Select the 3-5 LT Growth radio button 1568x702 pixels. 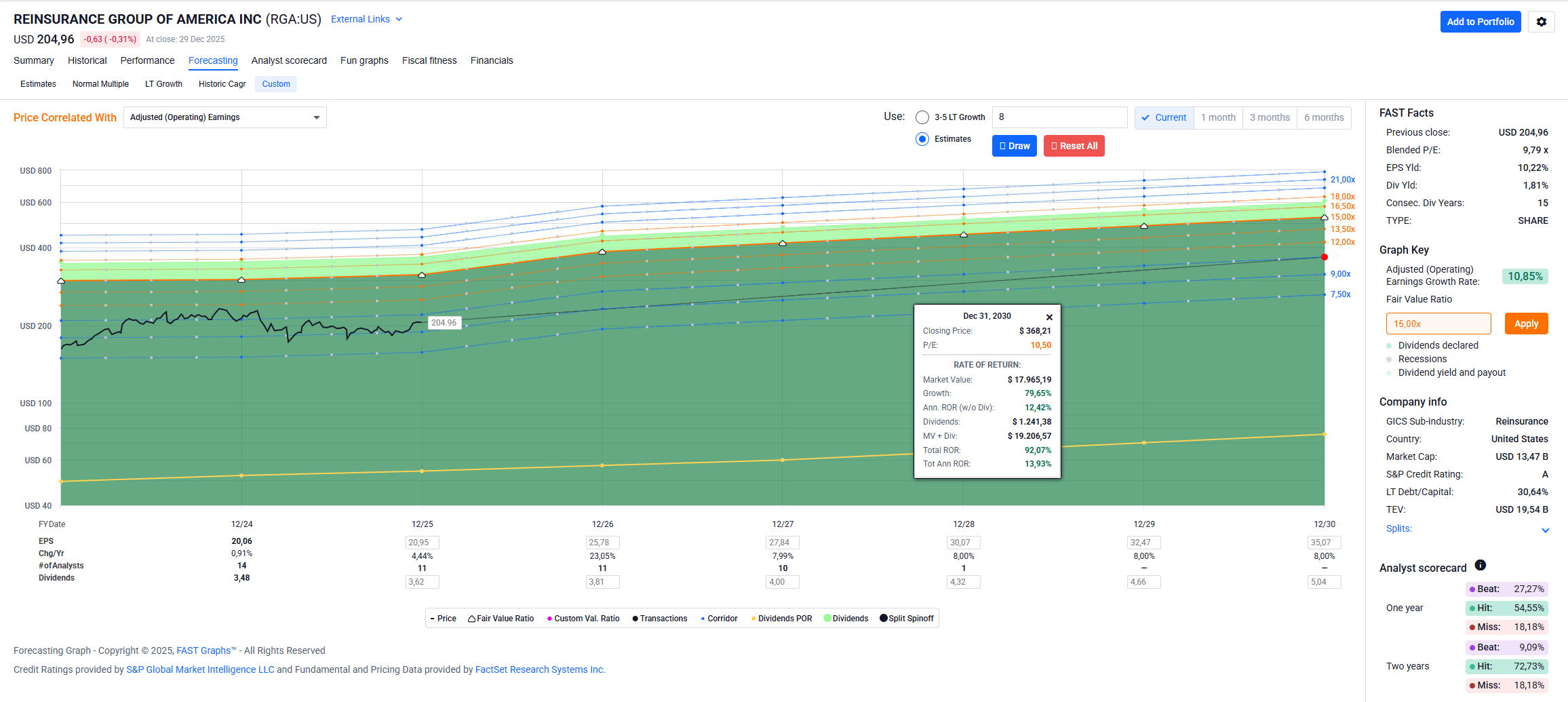922,117
